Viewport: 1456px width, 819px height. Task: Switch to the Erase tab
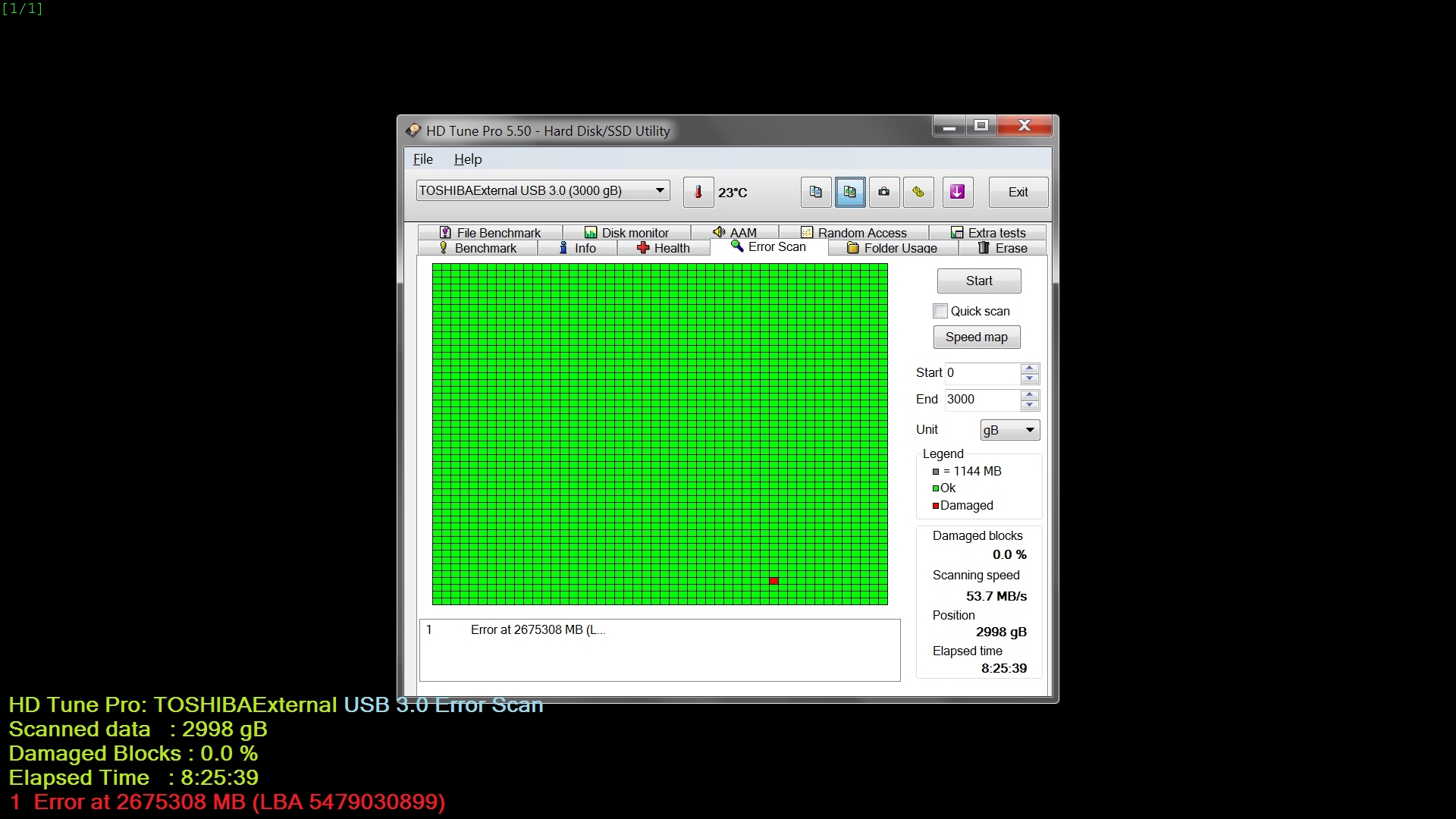(1003, 248)
